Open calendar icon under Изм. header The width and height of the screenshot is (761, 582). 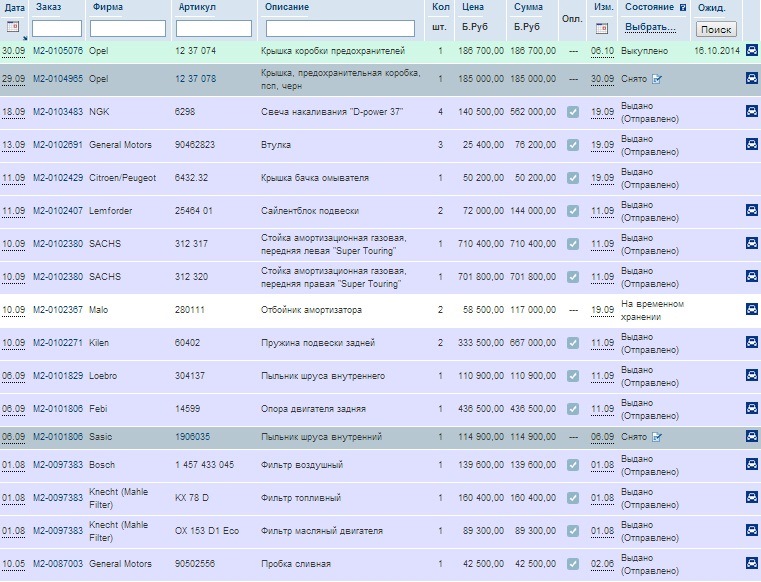(601, 28)
